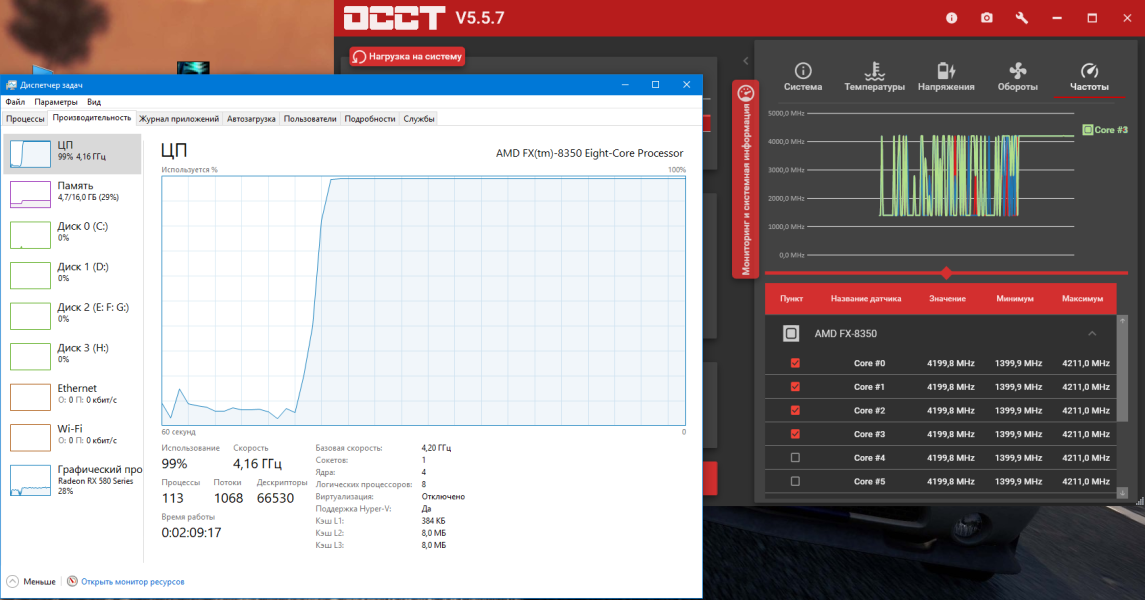Click the red monitoring gauge icon

pos(746,93)
